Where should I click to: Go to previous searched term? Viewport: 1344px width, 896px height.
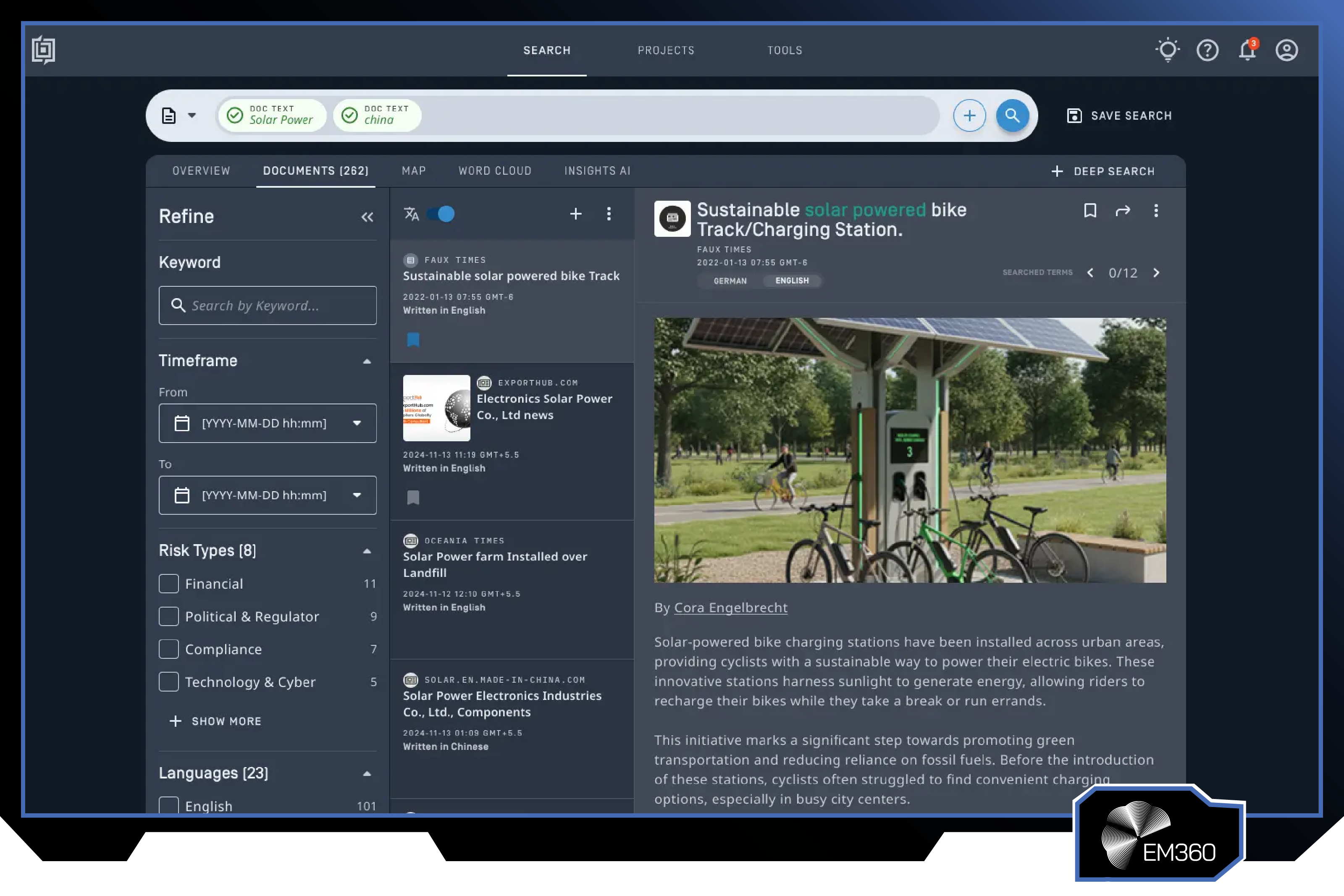1090,272
